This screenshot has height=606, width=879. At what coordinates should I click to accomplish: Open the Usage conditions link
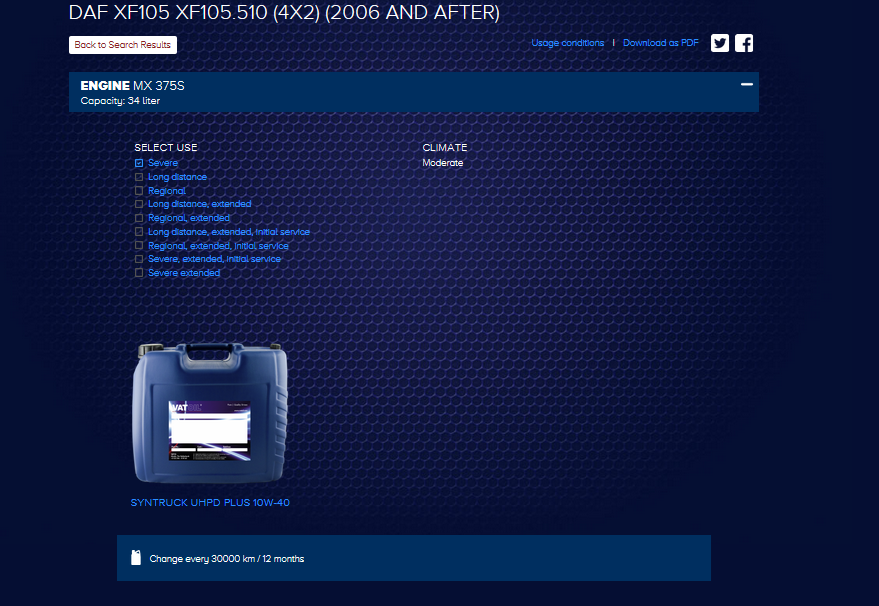tap(567, 43)
